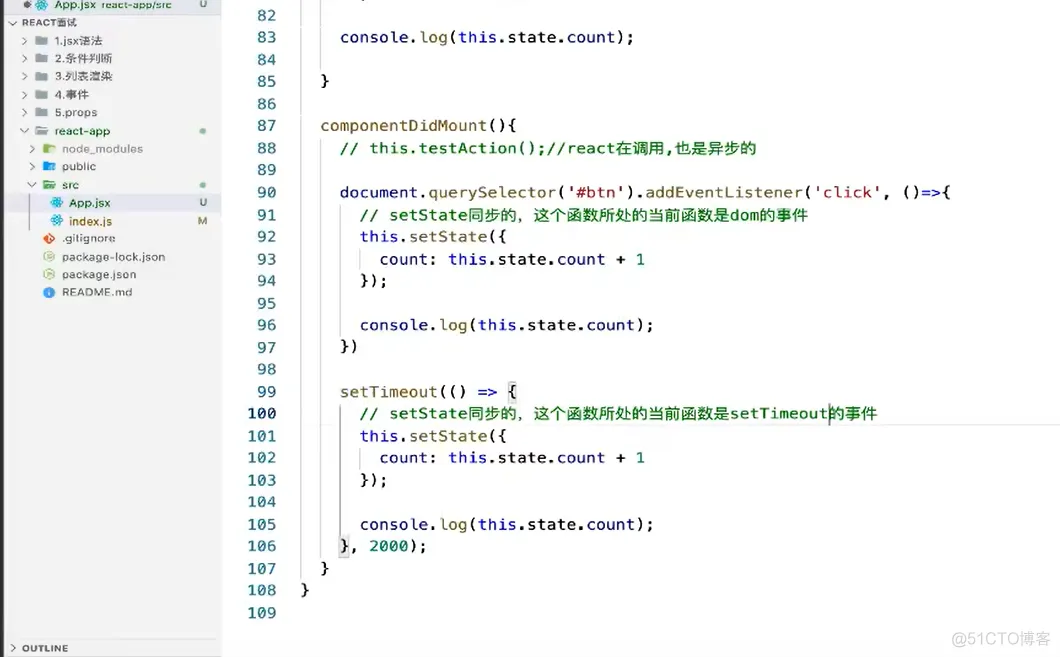Click the comment on line 100
The width and height of the screenshot is (1060, 657).
coord(618,414)
